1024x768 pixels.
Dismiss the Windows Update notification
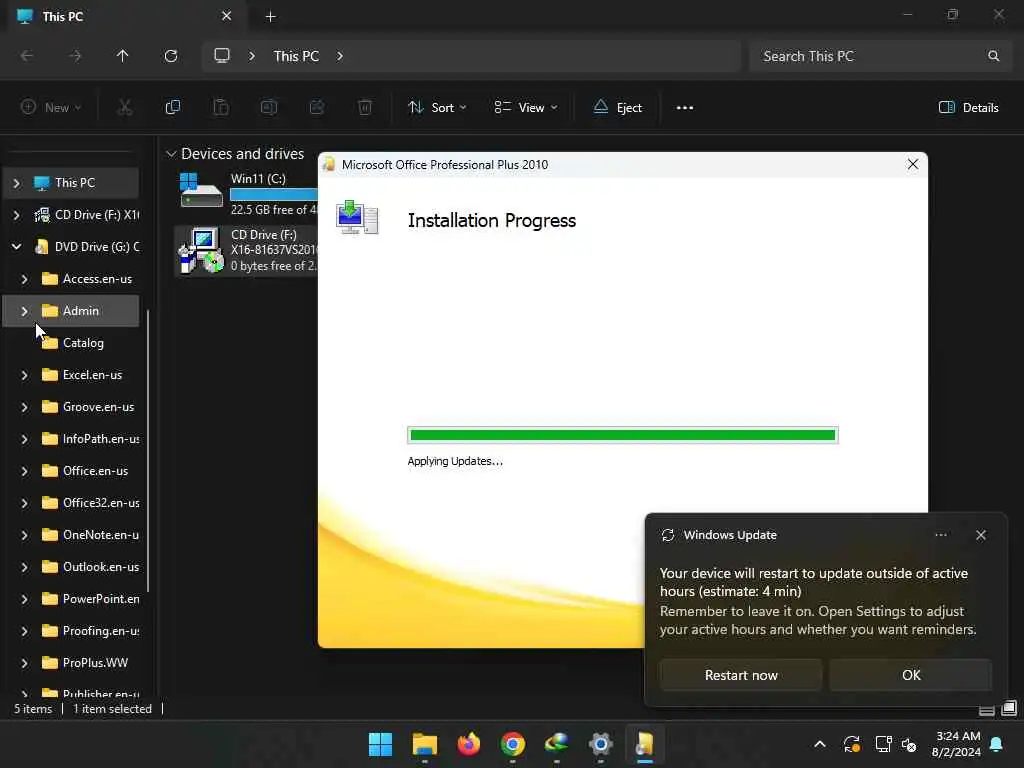coord(980,535)
